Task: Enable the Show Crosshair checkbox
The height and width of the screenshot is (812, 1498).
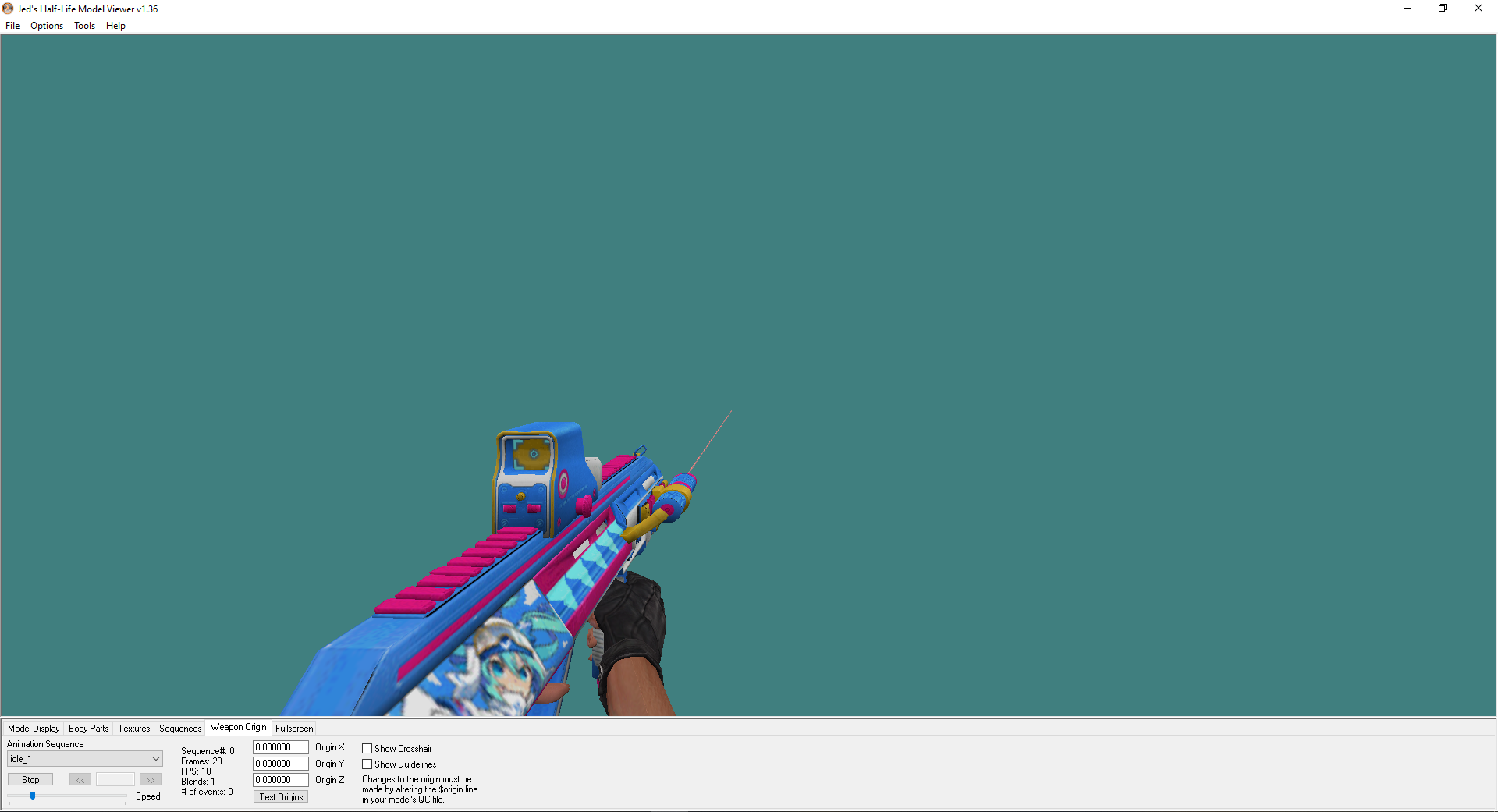Action: pyautogui.click(x=367, y=749)
